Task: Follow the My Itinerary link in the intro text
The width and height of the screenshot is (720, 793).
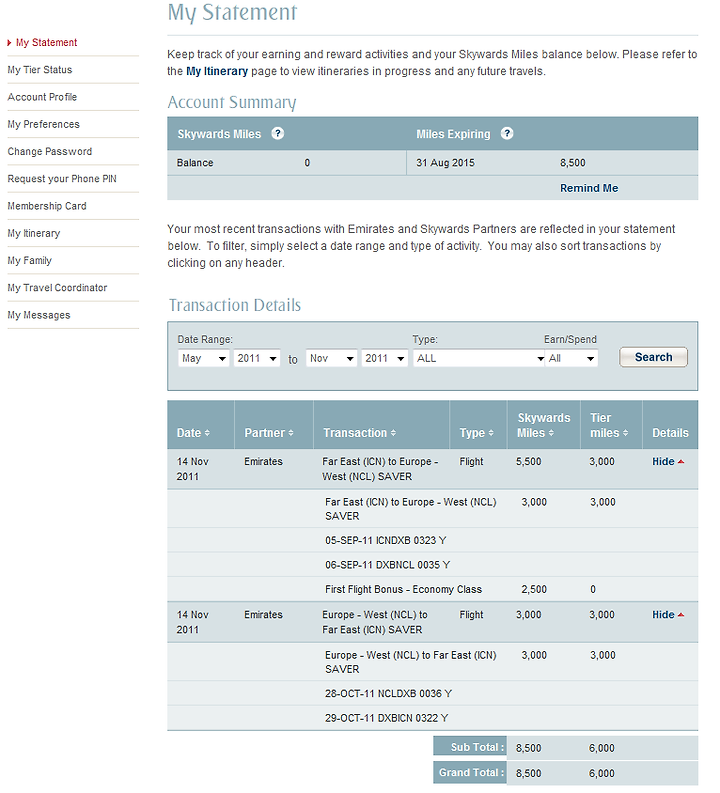Action: tap(217, 71)
